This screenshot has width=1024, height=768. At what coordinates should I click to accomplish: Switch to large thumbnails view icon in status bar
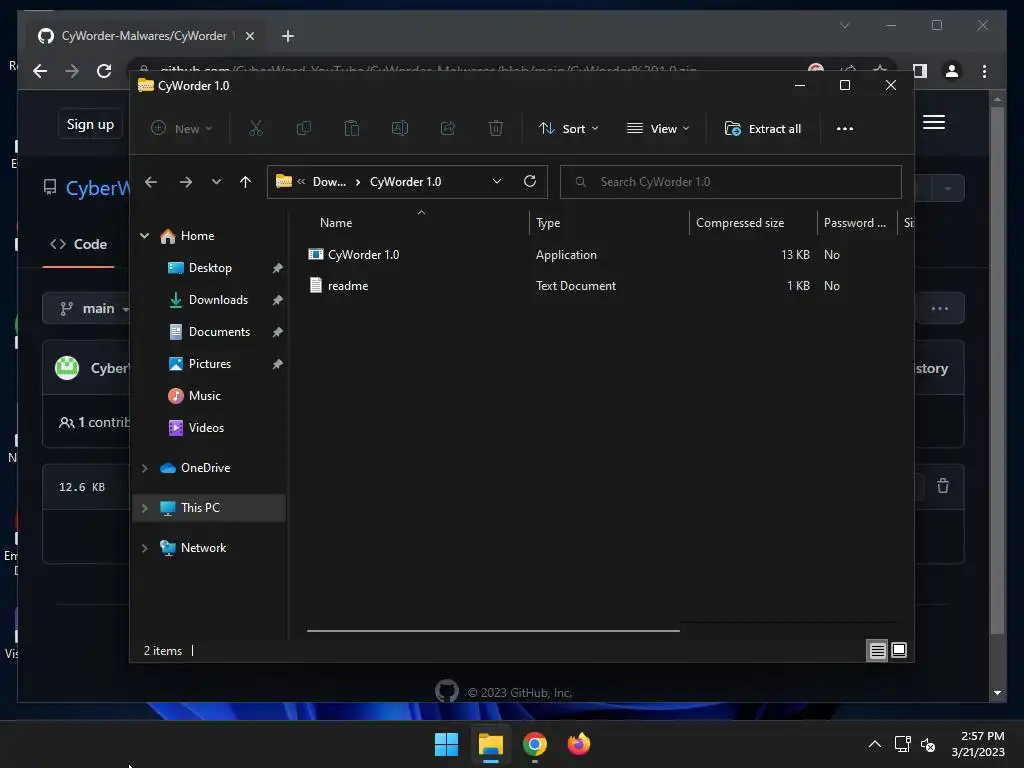point(899,650)
